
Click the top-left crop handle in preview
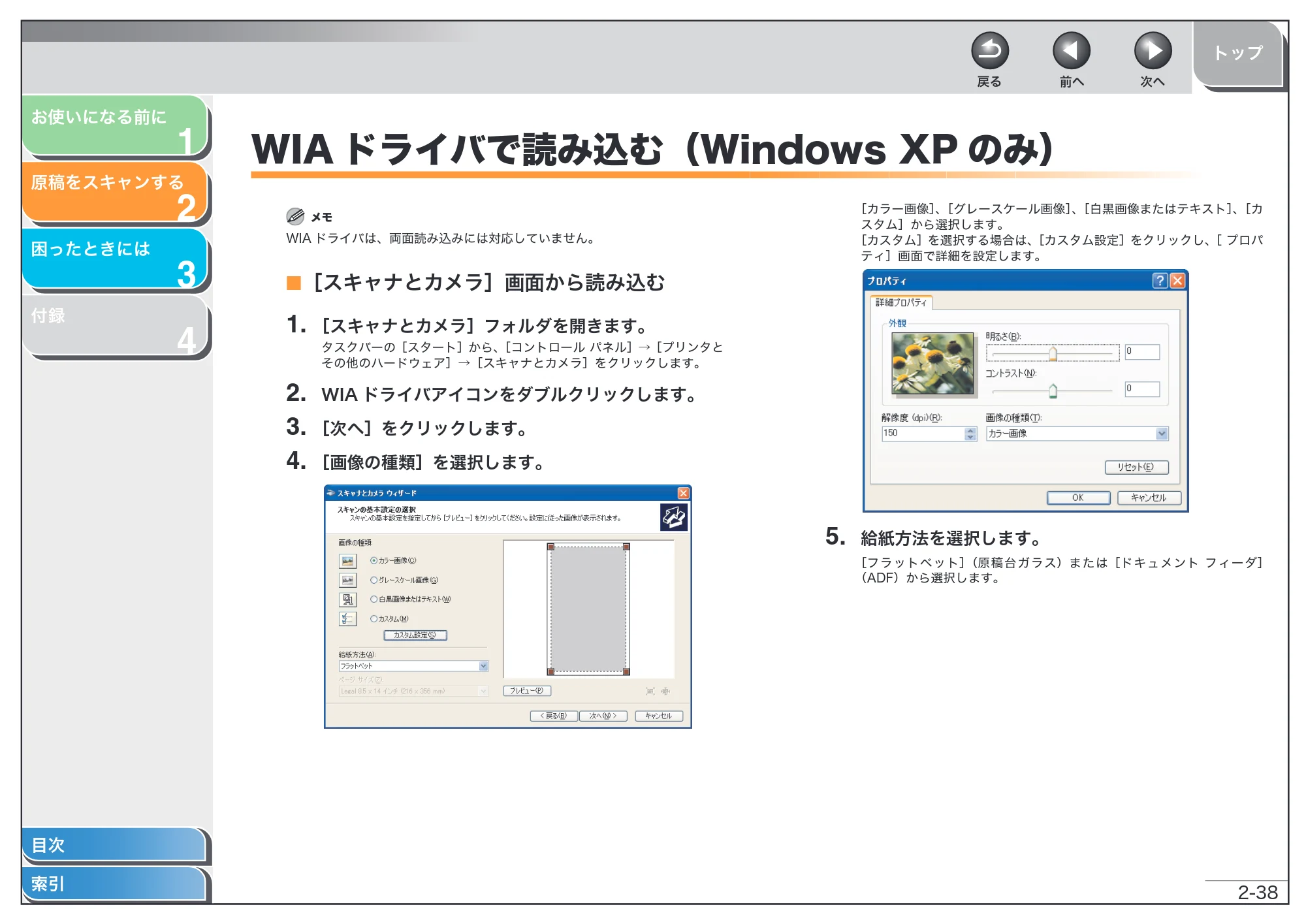point(550,547)
